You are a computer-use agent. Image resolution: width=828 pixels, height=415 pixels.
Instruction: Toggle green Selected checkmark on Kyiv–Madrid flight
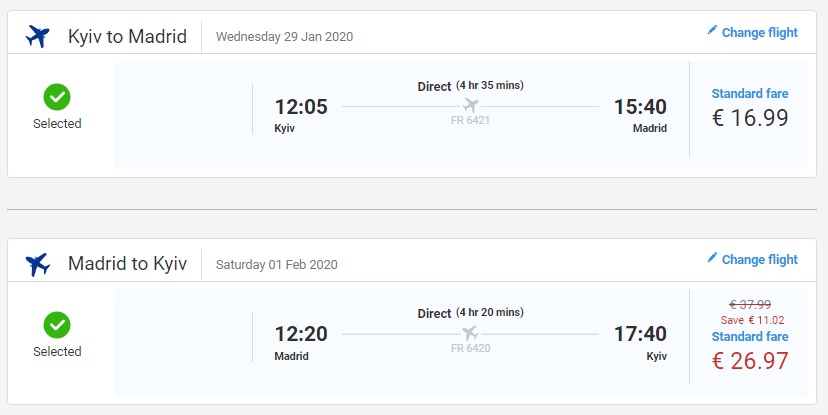tap(57, 97)
